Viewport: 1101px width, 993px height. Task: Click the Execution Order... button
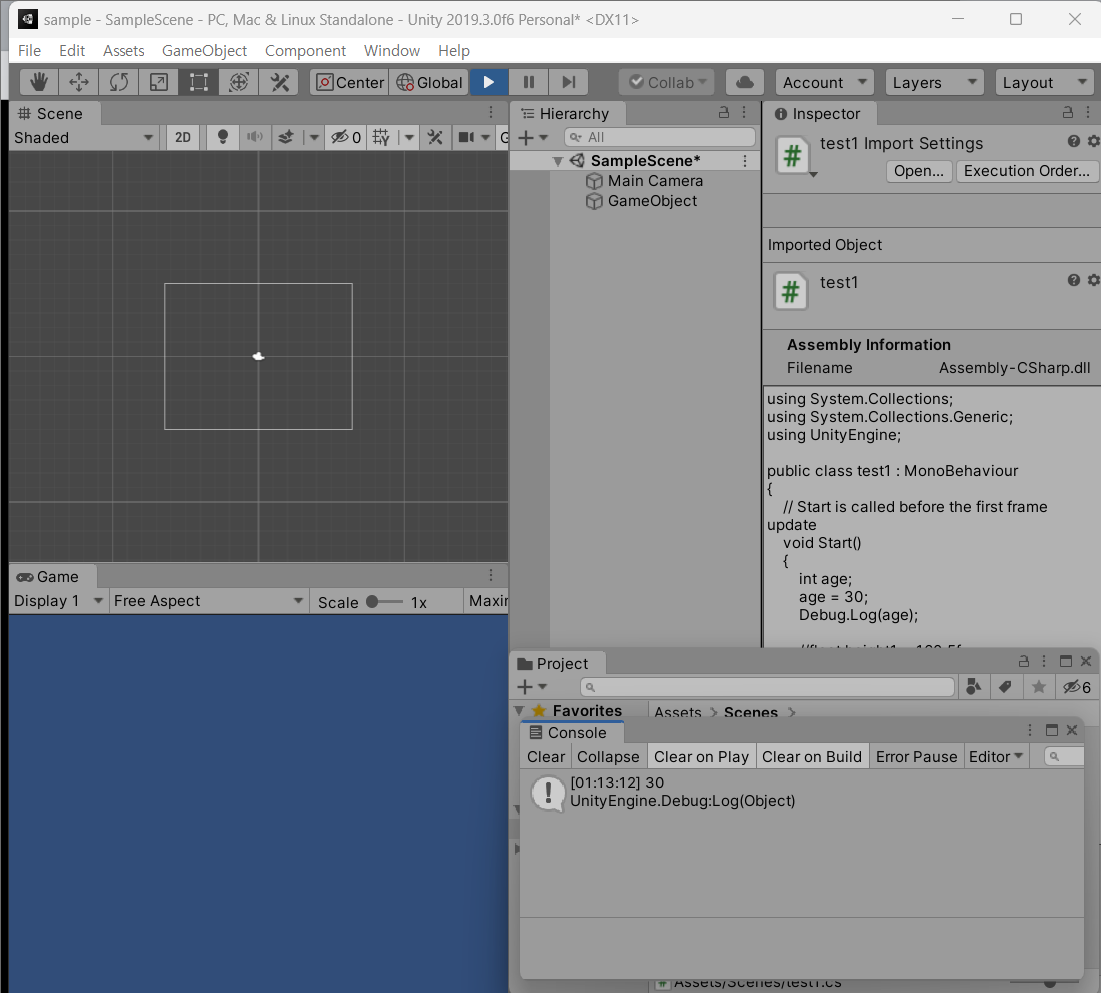click(1027, 171)
